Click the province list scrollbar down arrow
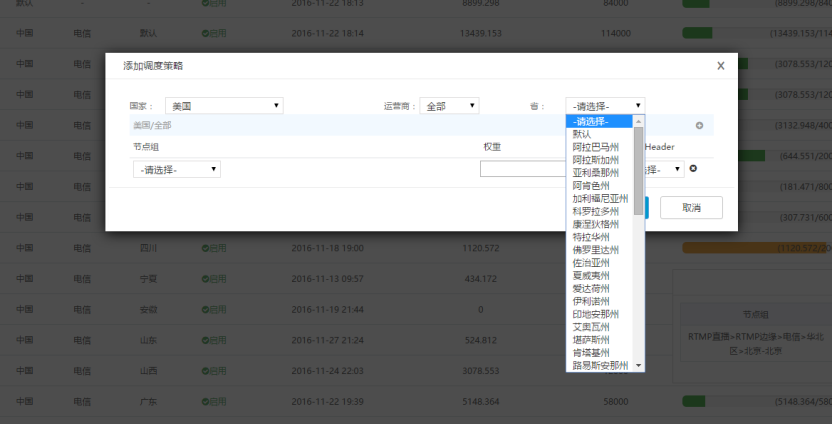The width and height of the screenshot is (832, 424). click(638, 366)
